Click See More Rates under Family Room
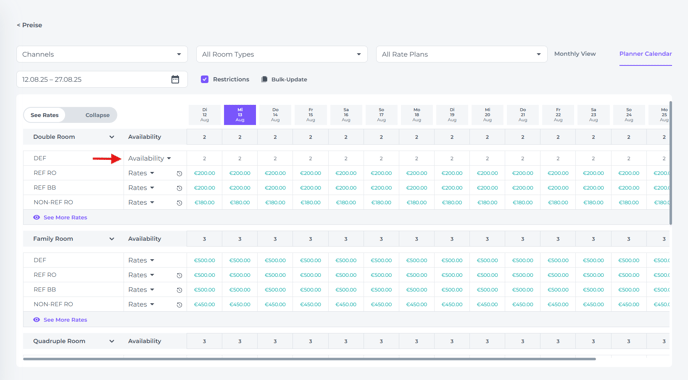This screenshot has width=688, height=380. [65, 319]
